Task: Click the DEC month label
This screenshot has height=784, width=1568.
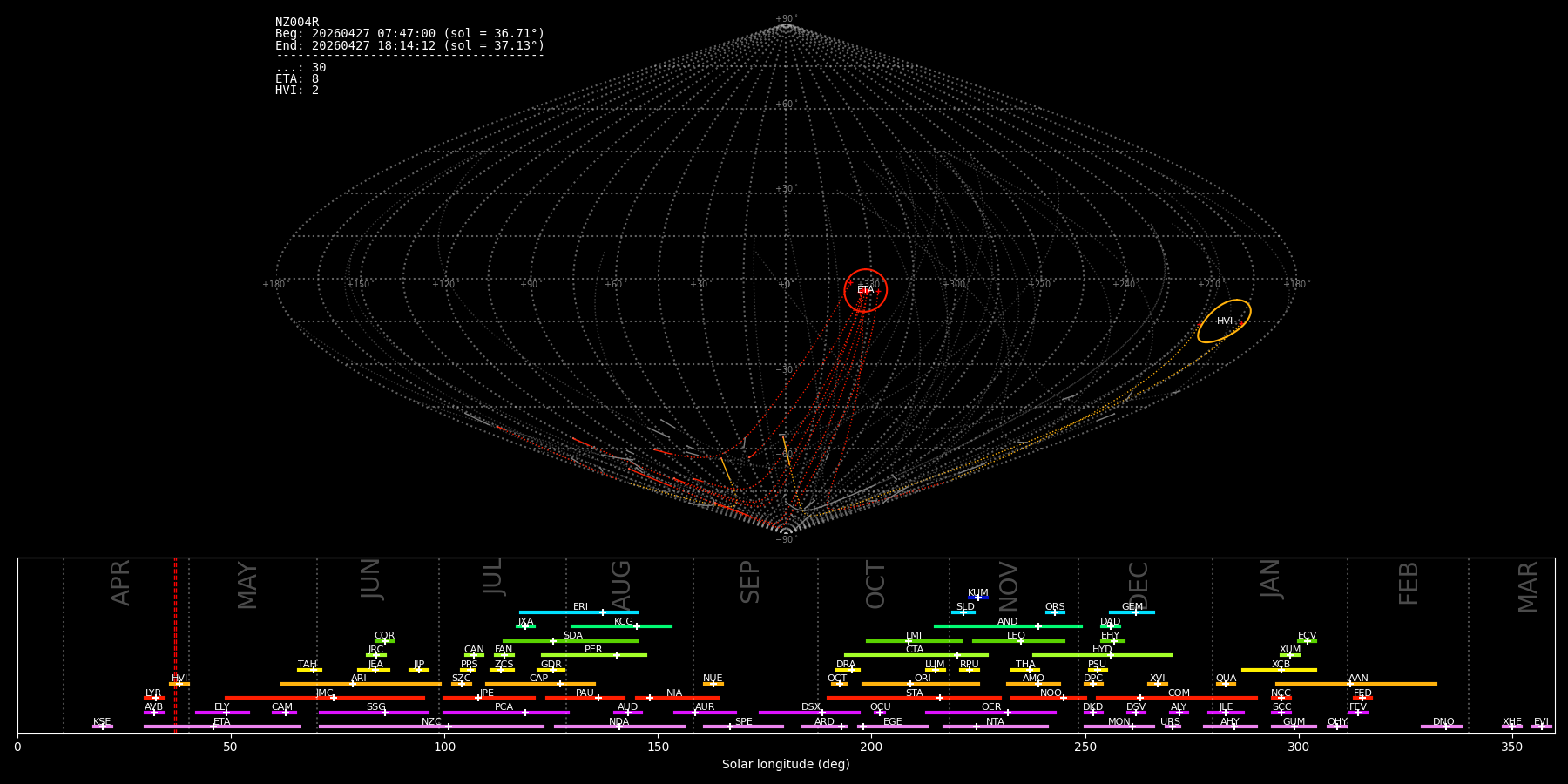Action: point(1139,585)
